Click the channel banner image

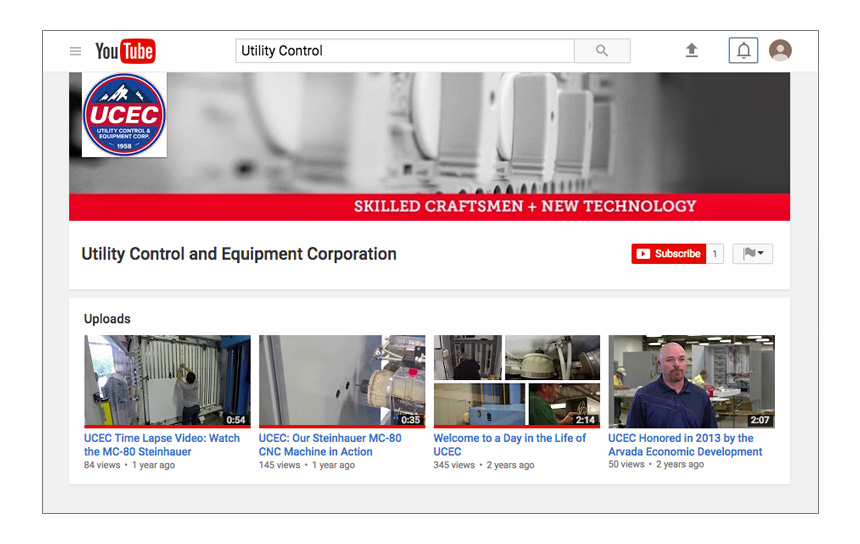tap(429, 146)
